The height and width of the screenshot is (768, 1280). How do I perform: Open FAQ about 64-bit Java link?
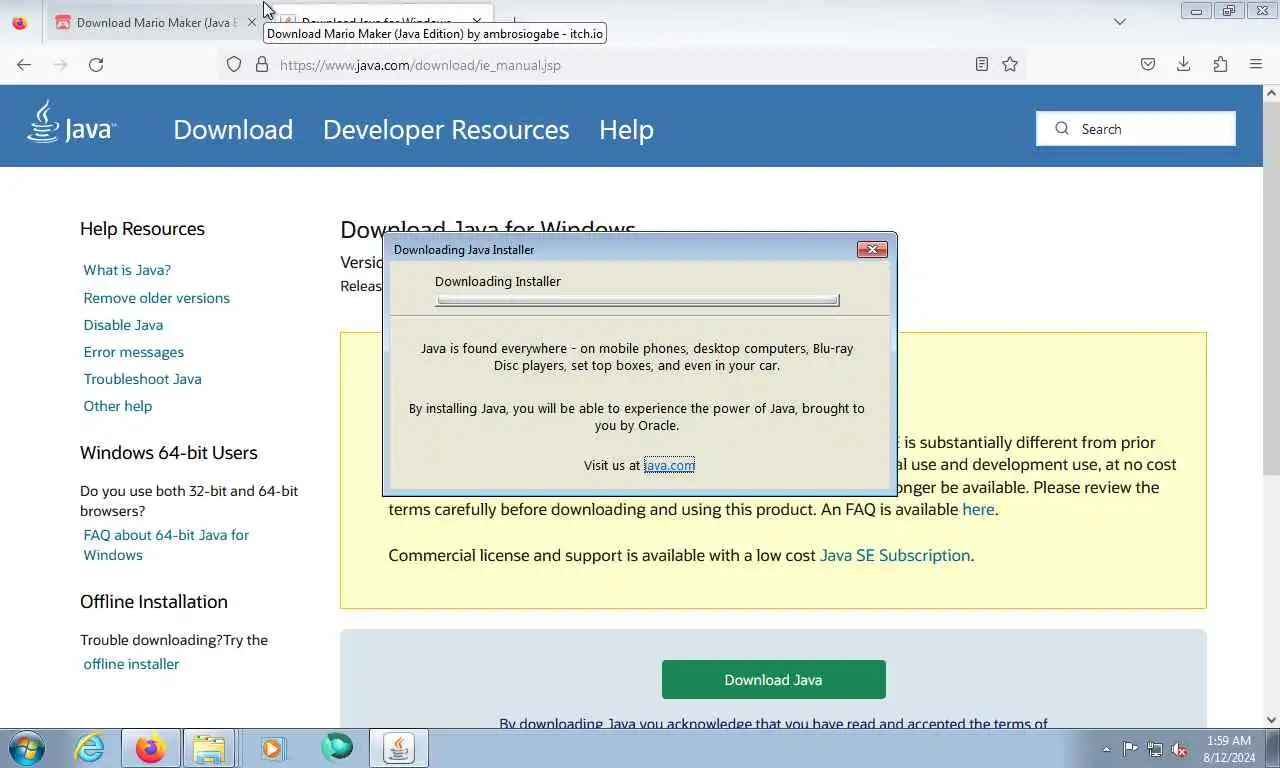pos(166,545)
